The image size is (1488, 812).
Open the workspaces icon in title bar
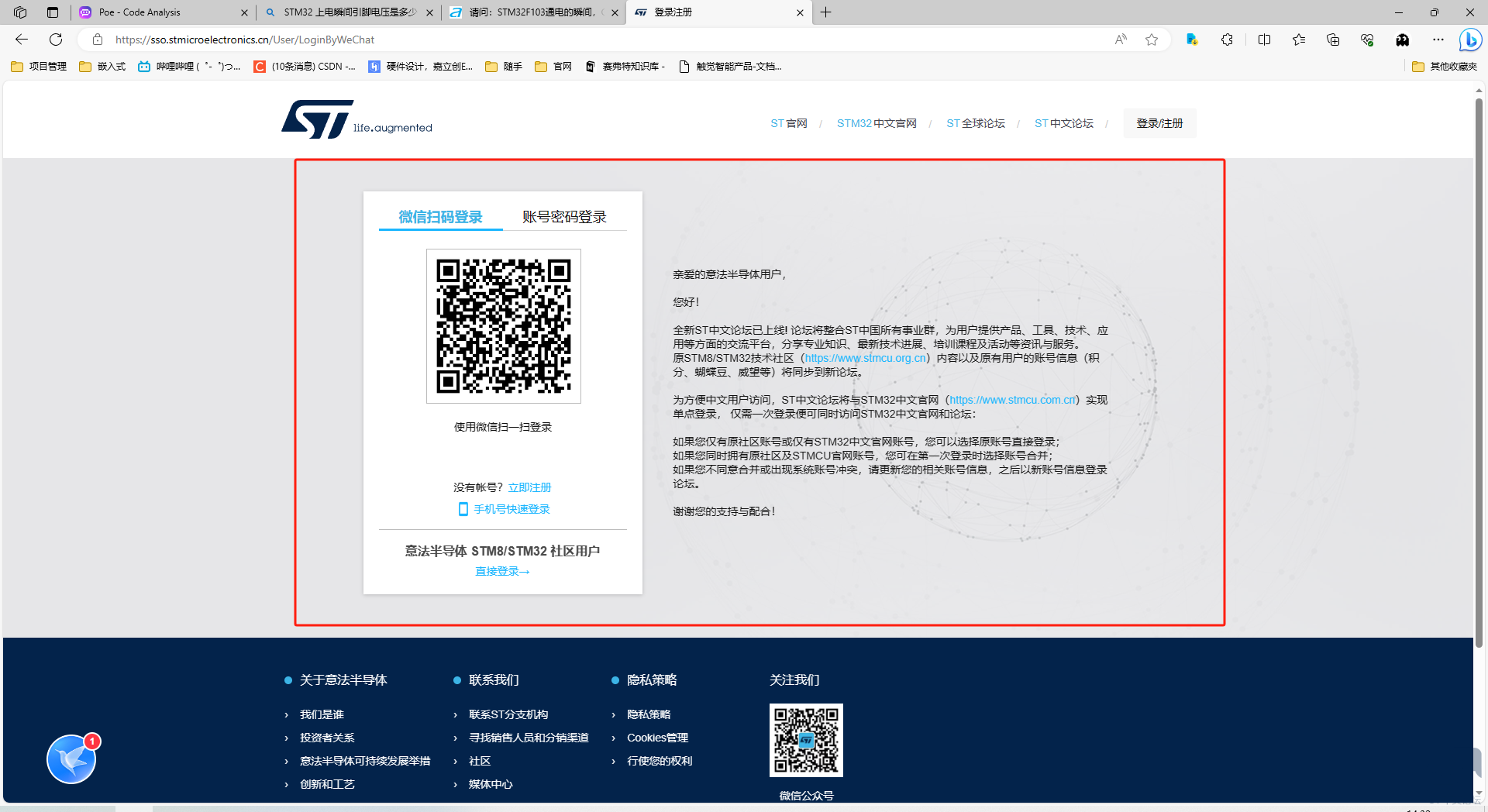point(20,12)
